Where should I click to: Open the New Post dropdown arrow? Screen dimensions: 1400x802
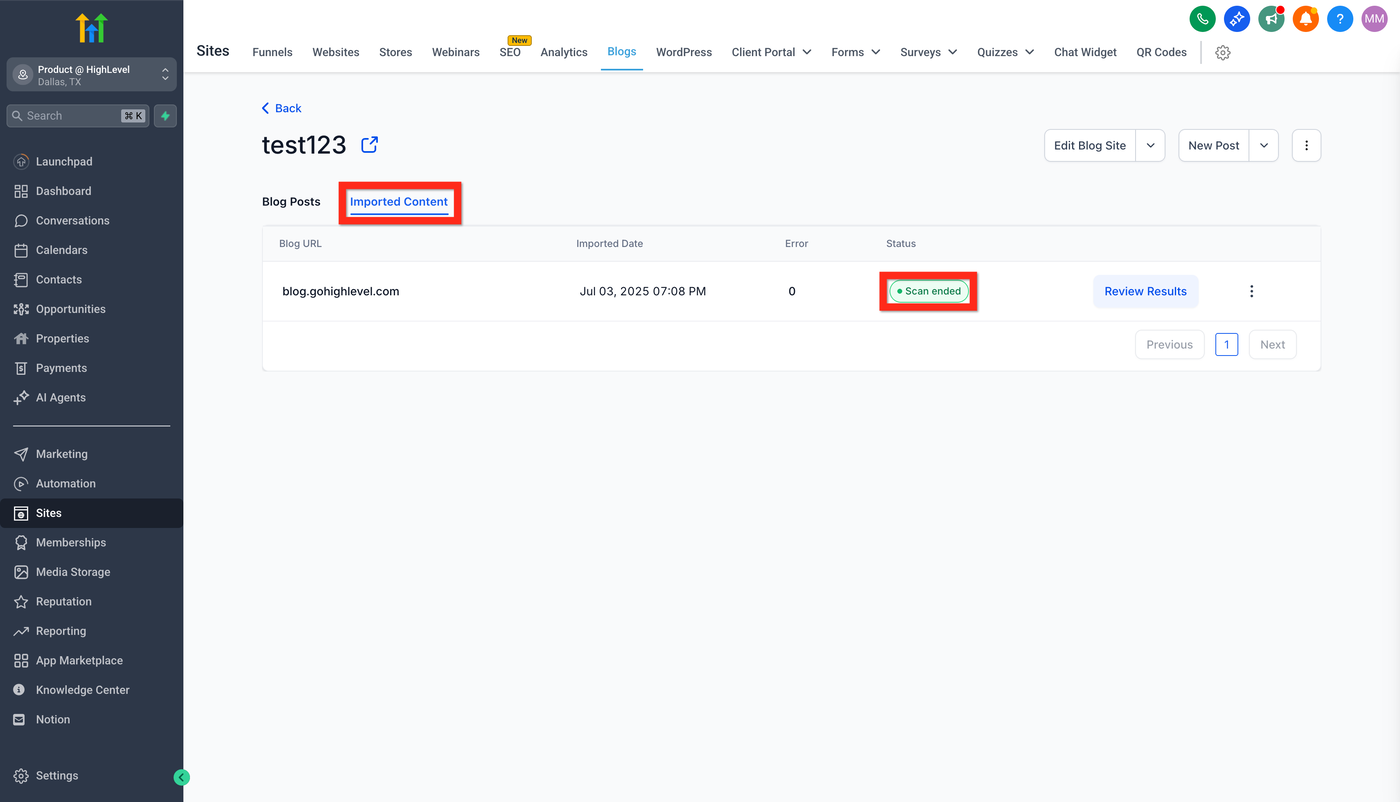(1264, 145)
